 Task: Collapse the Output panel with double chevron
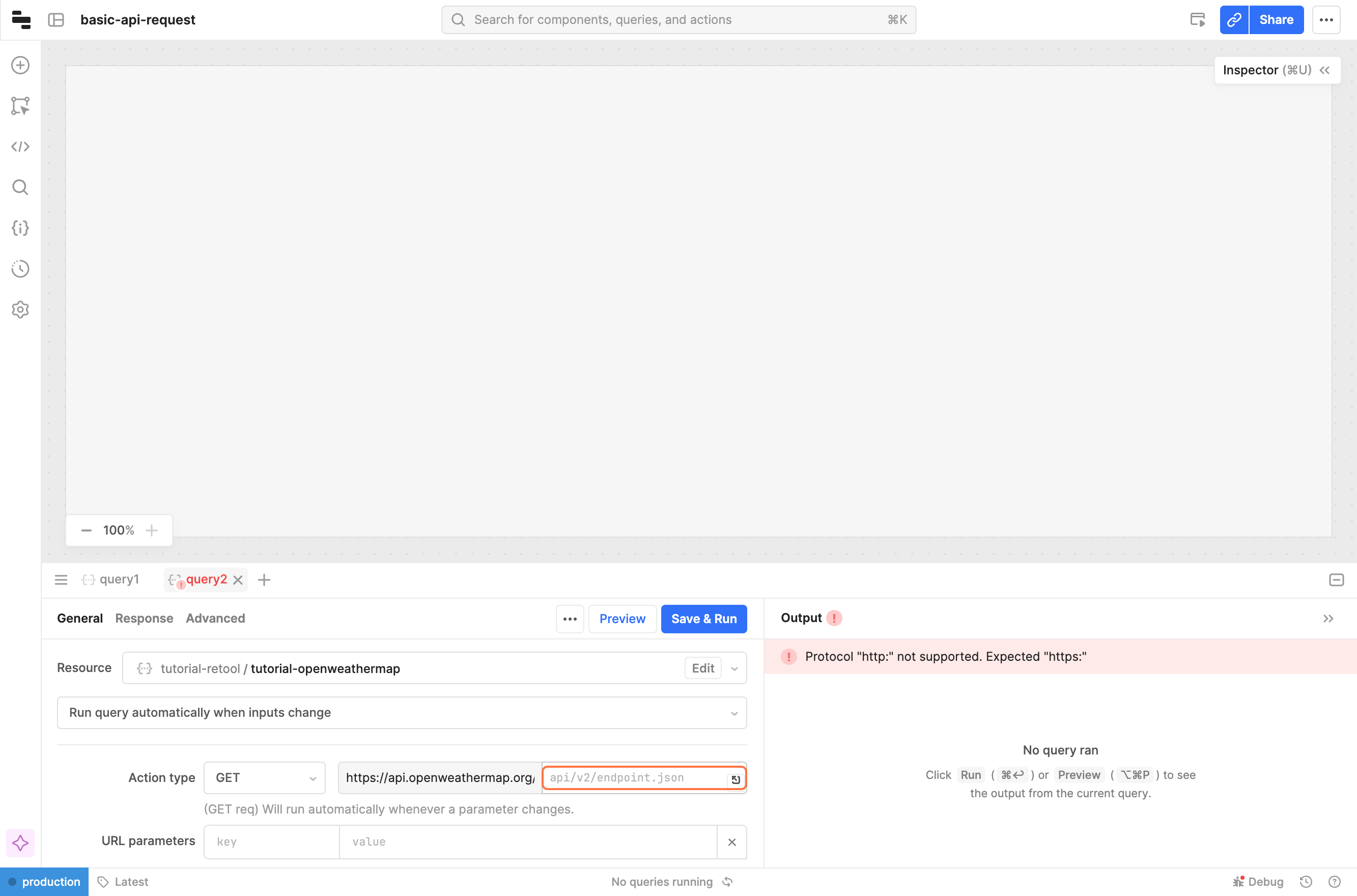pyautogui.click(x=1328, y=619)
